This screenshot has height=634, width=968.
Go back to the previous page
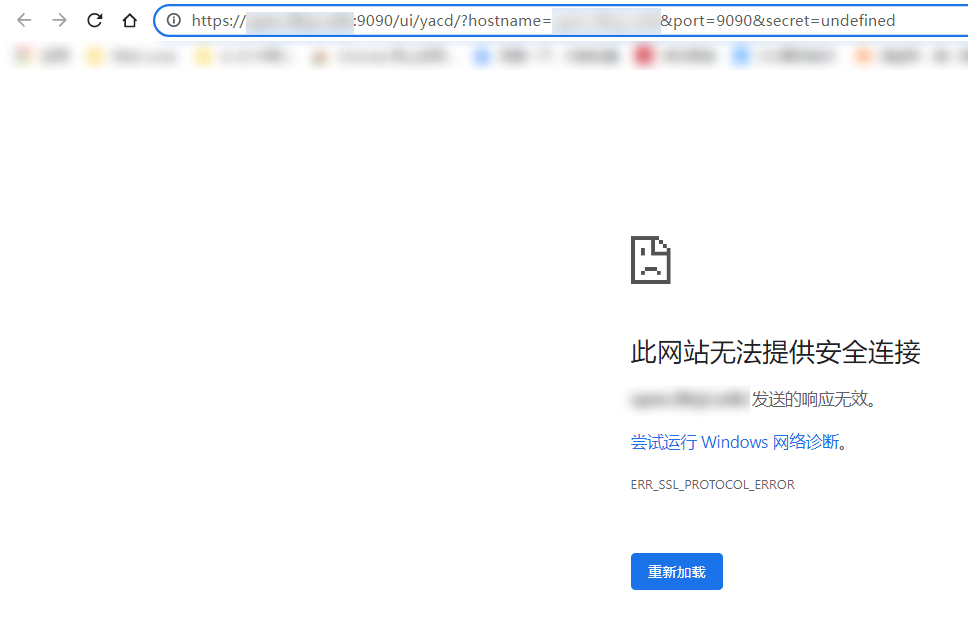click(x=24, y=19)
